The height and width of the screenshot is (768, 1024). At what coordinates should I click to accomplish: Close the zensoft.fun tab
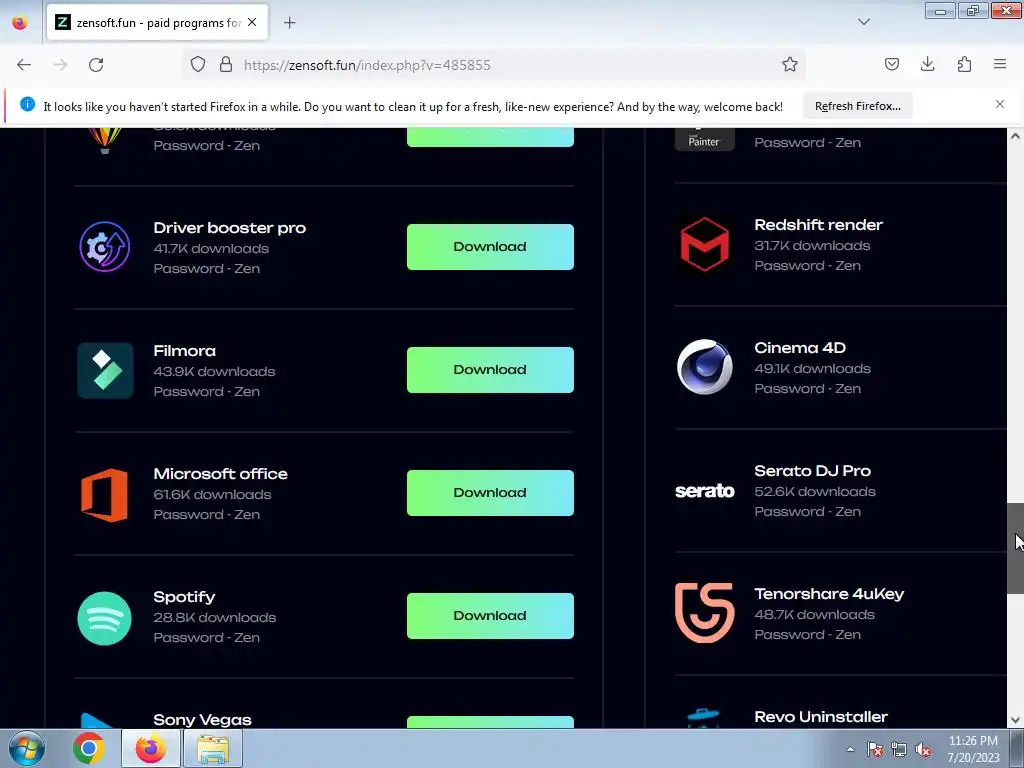[252, 22]
